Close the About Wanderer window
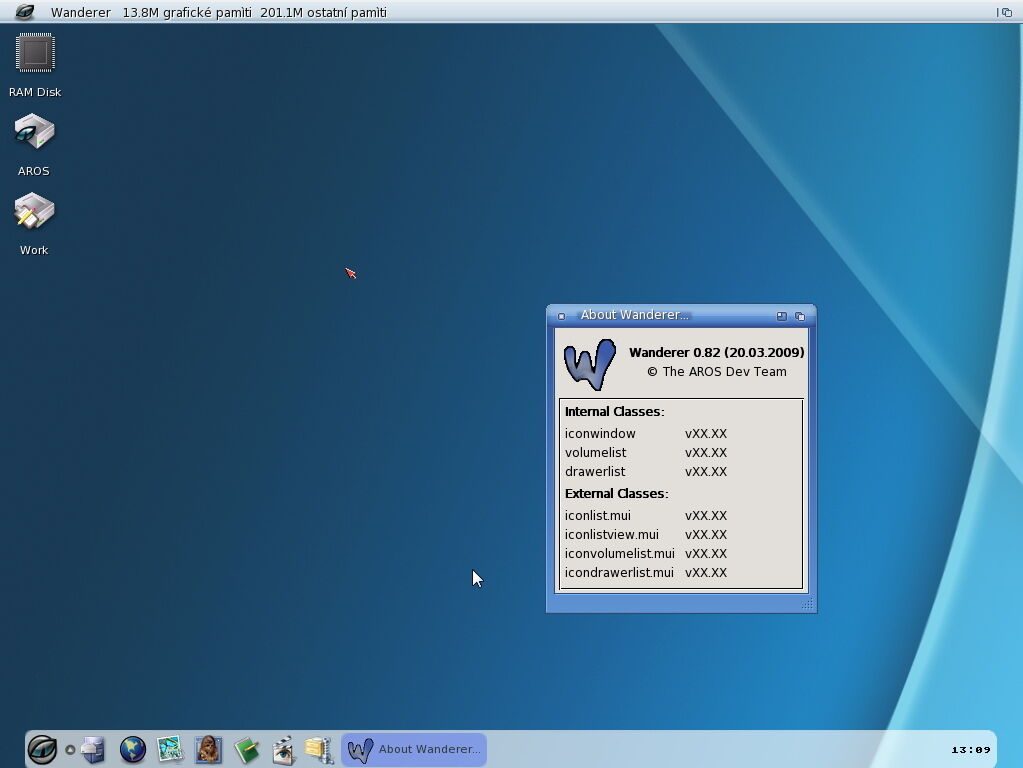The height and width of the screenshot is (768, 1023). [561, 316]
